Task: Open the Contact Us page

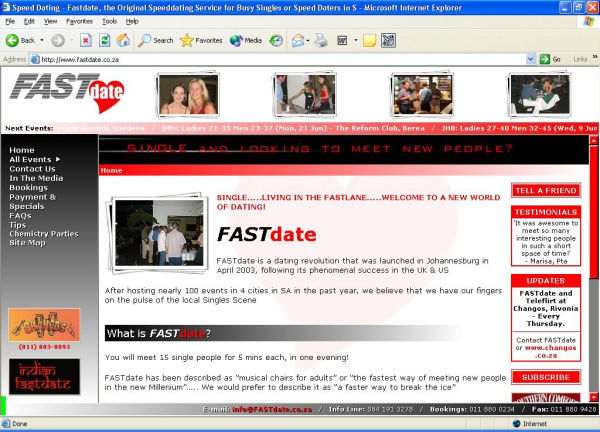Action: click(33, 169)
